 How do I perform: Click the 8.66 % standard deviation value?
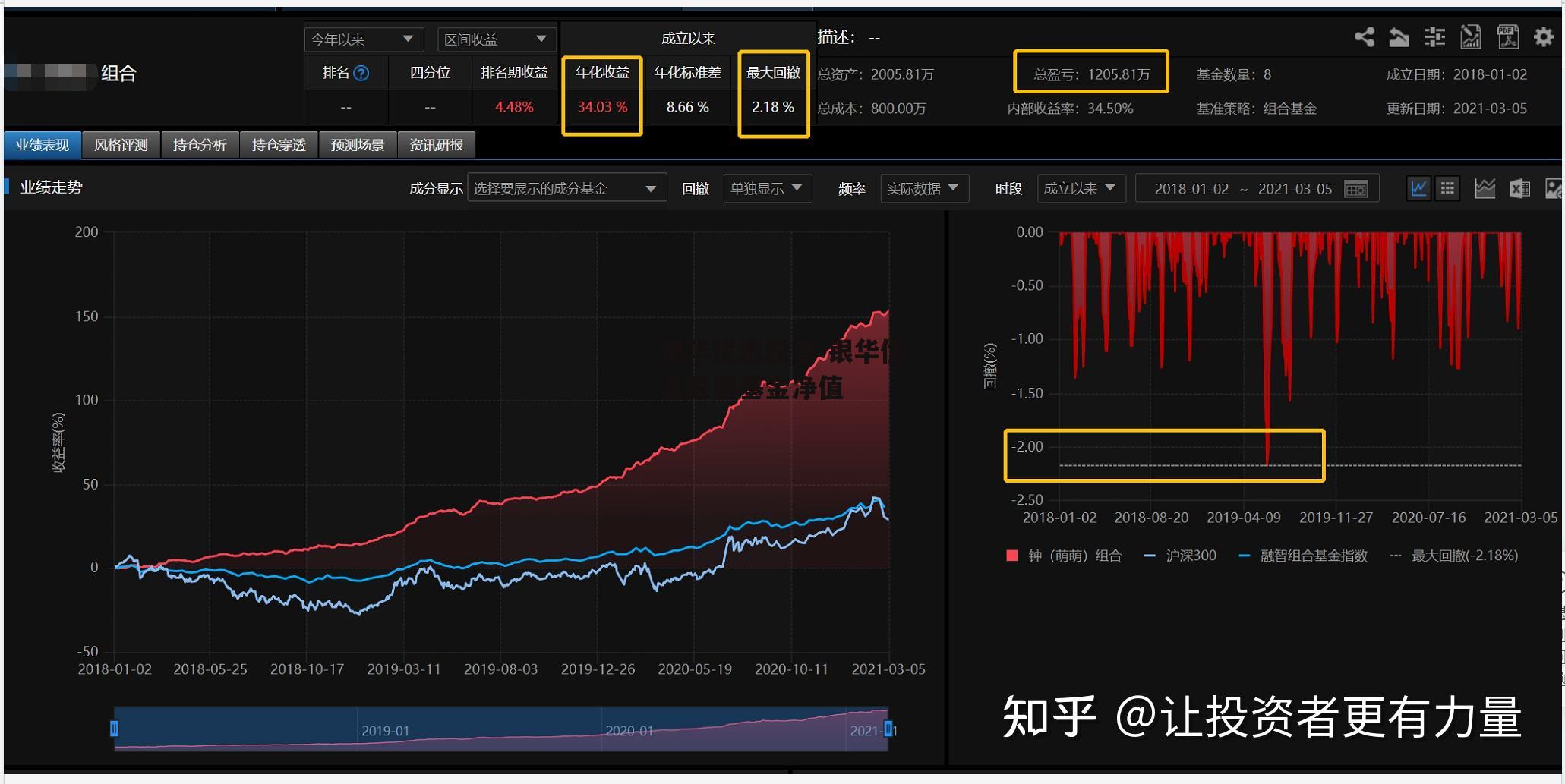(x=688, y=107)
